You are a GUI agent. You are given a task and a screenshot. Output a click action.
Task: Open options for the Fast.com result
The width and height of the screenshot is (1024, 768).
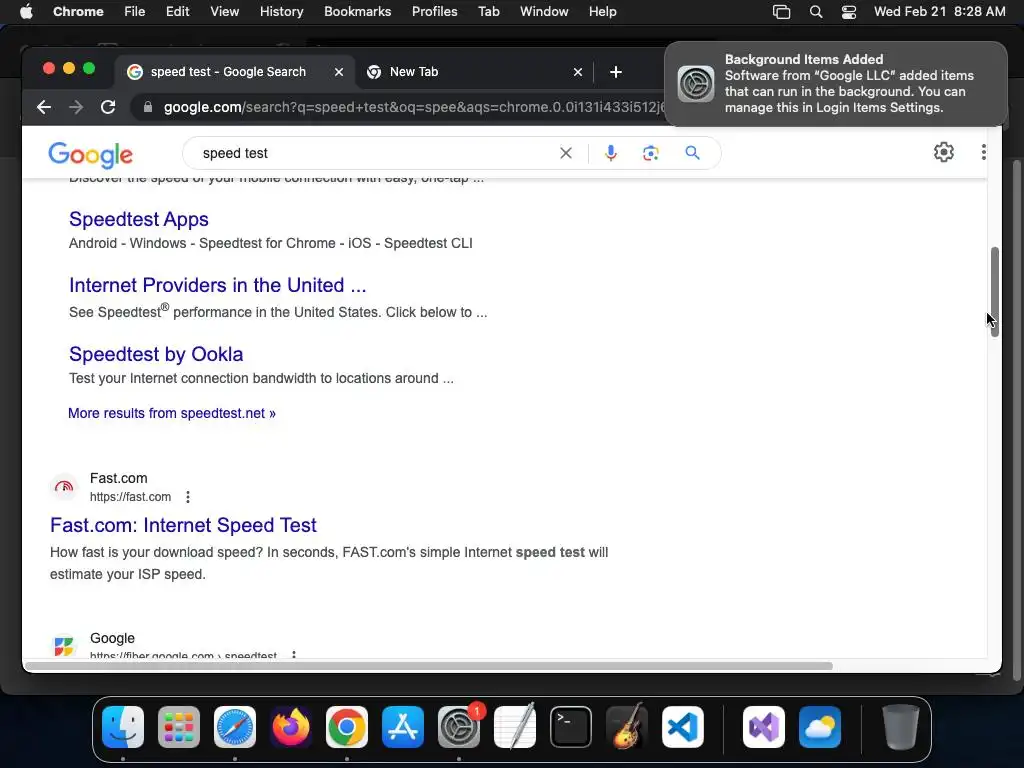click(x=188, y=497)
